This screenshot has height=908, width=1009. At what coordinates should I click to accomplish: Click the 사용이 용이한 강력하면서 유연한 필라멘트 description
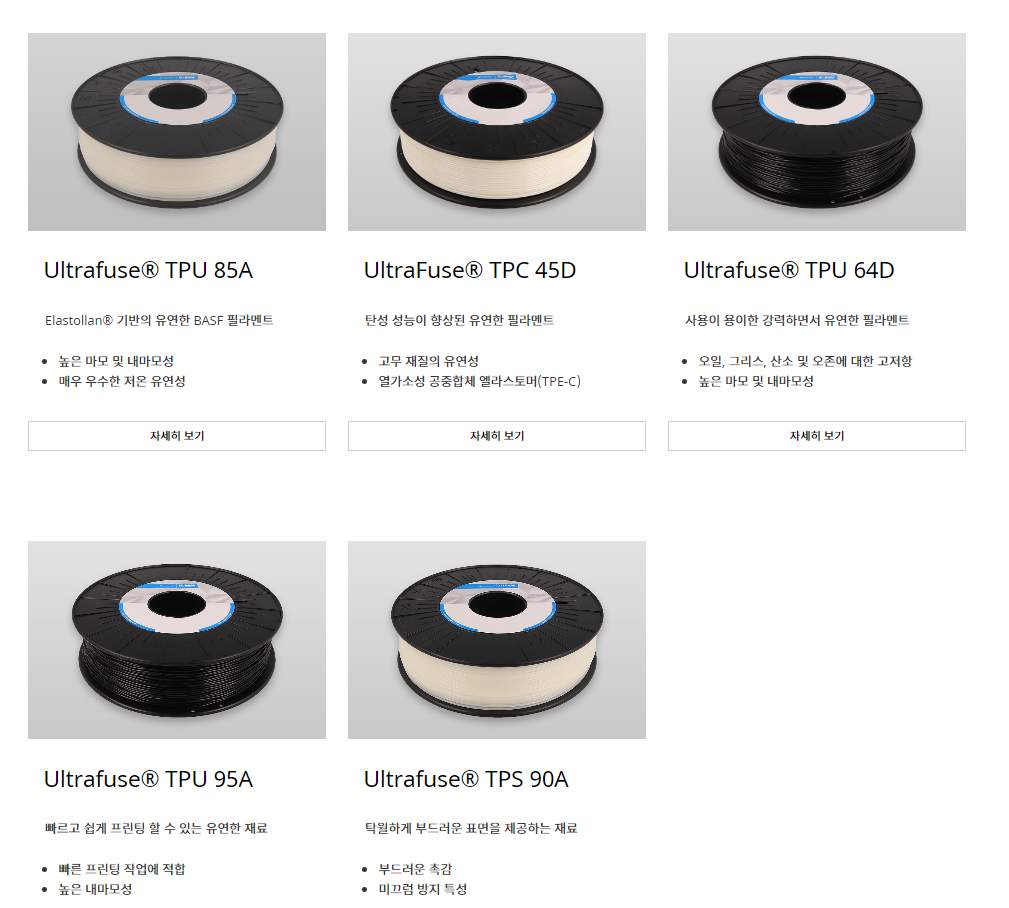(x=797, y=320)
